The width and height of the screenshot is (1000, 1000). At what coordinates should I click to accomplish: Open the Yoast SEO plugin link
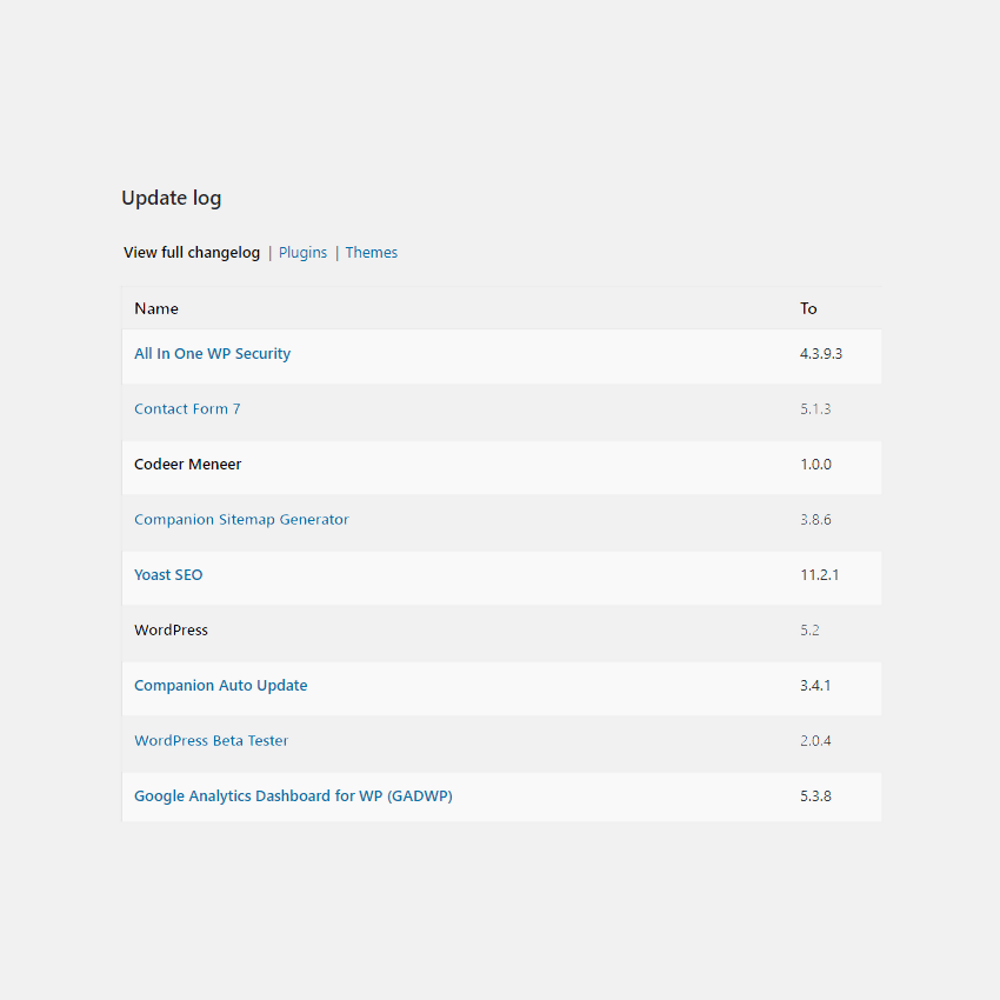tap(168, 575)
